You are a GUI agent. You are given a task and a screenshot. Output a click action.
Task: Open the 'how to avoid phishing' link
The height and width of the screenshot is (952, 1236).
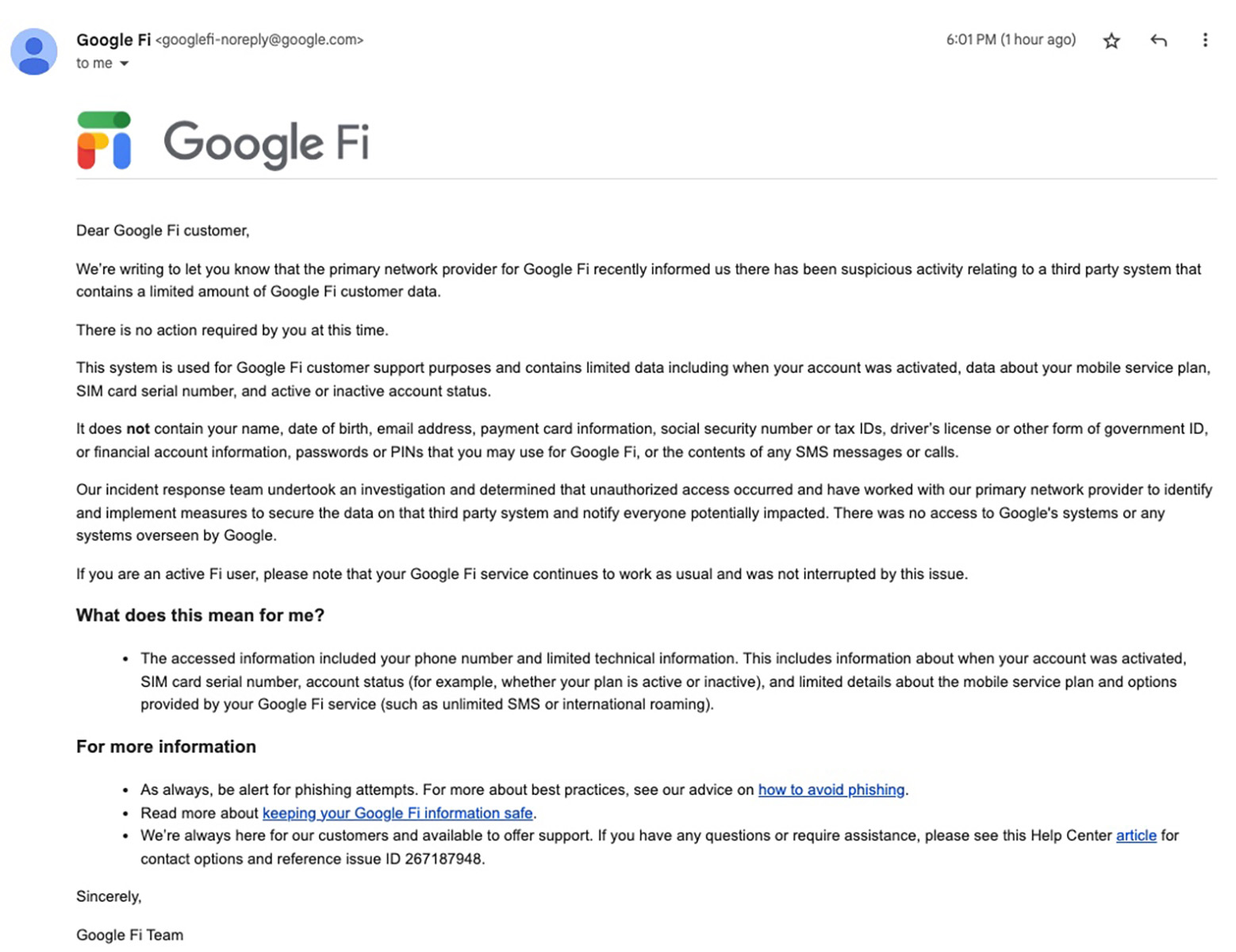[831, 789]
